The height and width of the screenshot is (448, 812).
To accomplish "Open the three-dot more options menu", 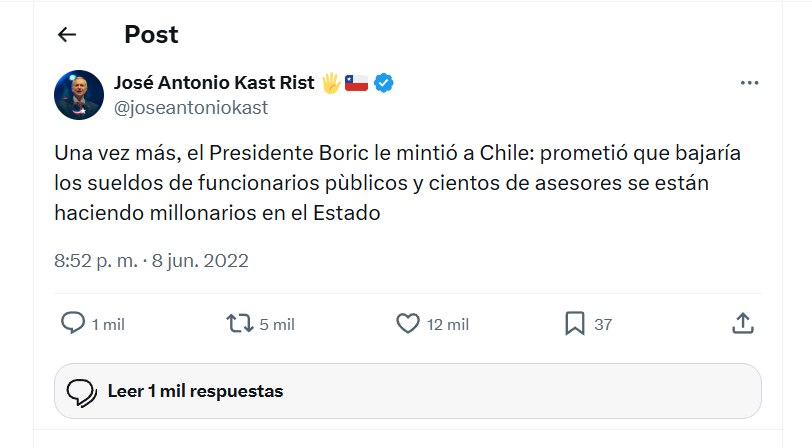I will pos(749,83).
